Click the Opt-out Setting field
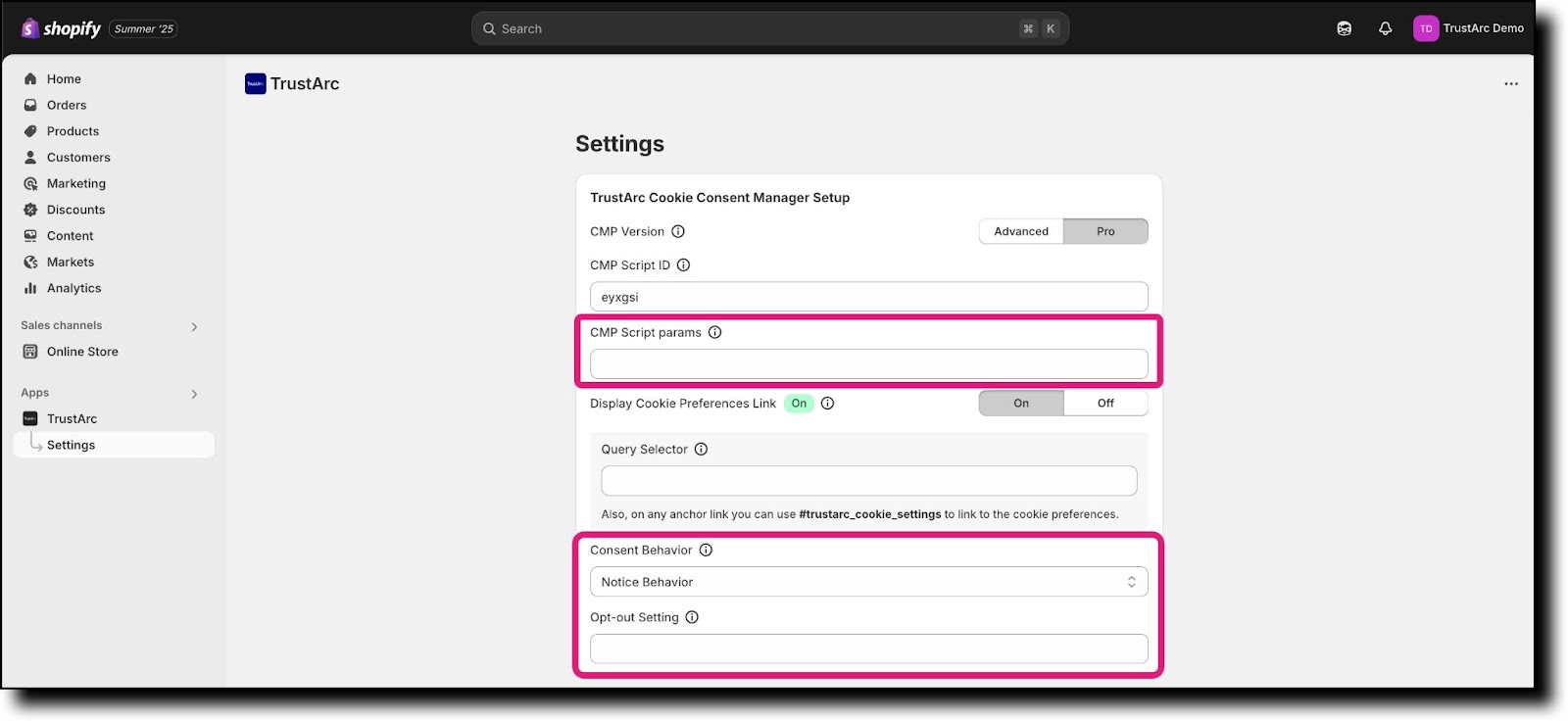 868,649
